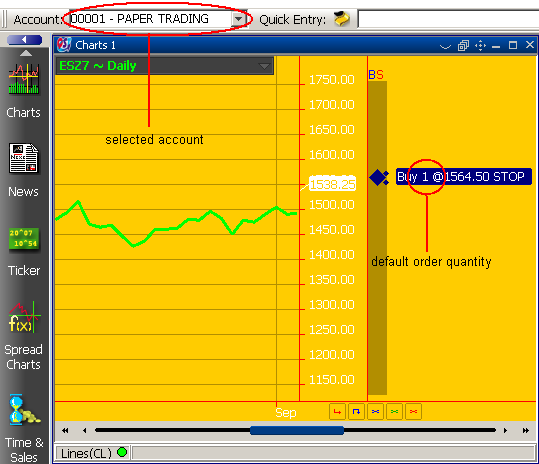
Task: Click the blue horizontal chart scrollbar thumb
Action: tap(297, 430)
